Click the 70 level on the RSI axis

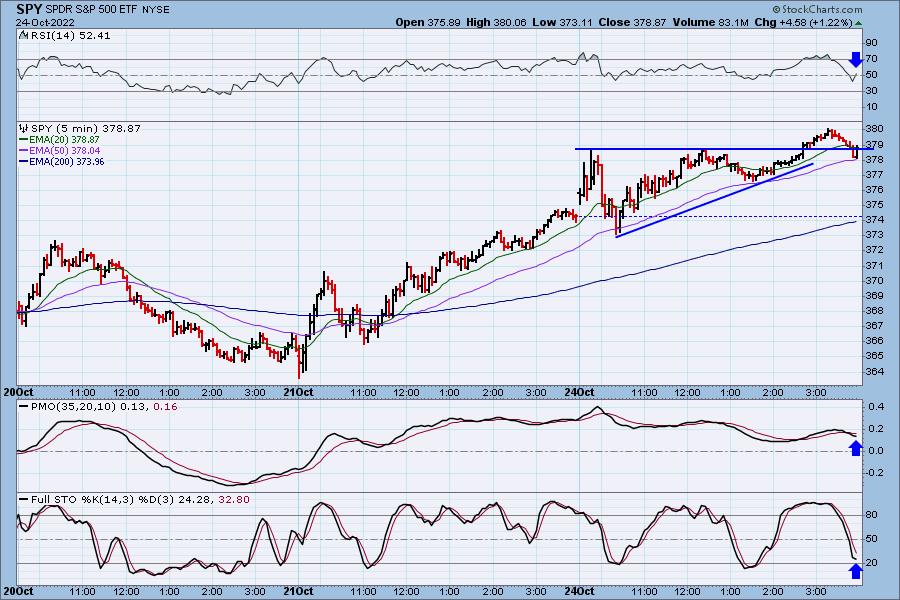(871, 59)
